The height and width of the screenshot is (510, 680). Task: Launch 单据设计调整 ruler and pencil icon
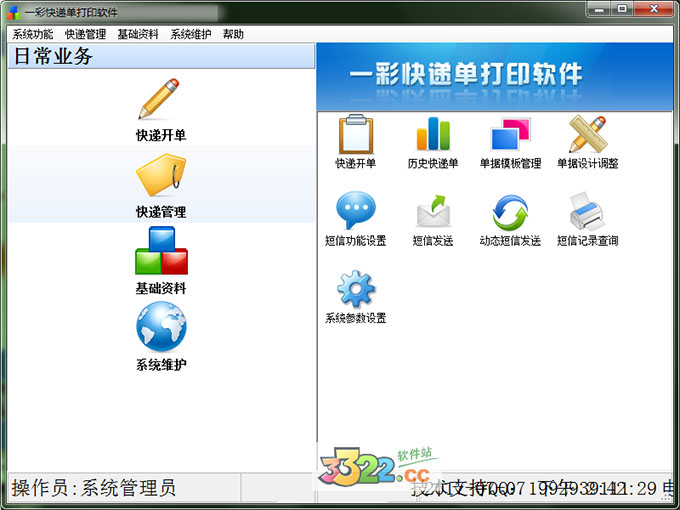coord(588,134)
